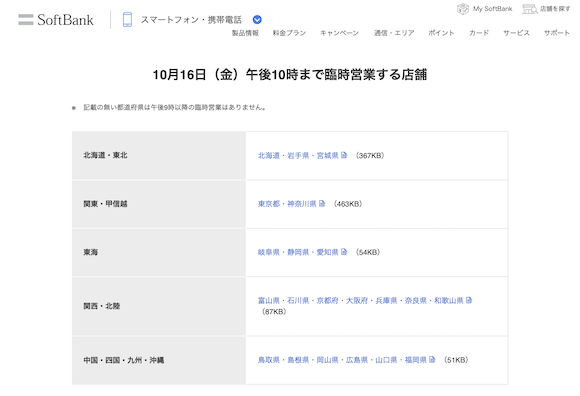Click the smartphone icon in header

pos(127,20)
